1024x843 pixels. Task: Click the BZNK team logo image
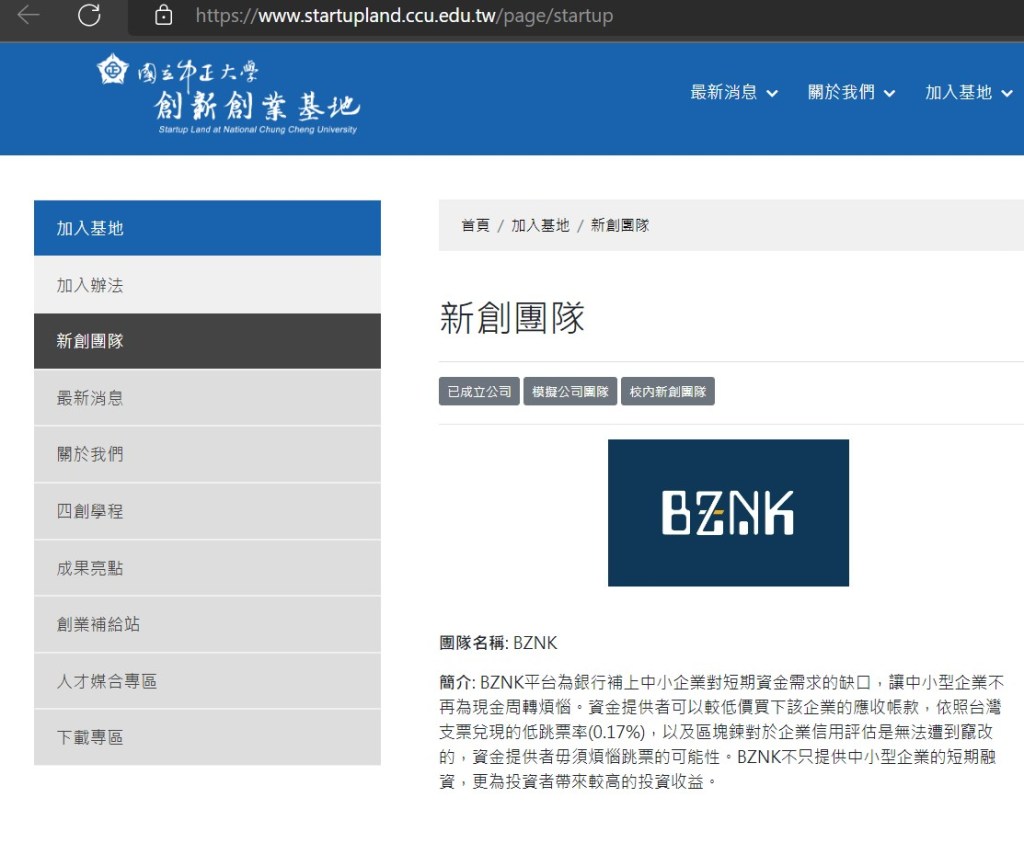click(728, 512)
